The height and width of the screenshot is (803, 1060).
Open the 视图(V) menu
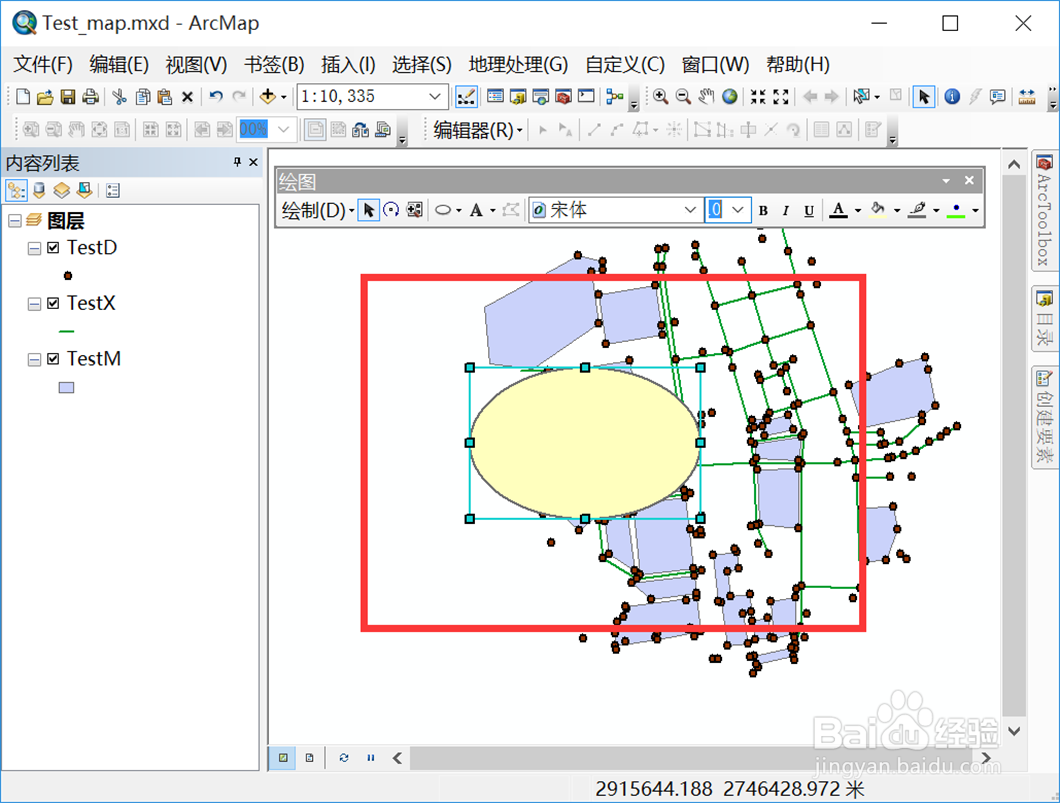[196, 64]
